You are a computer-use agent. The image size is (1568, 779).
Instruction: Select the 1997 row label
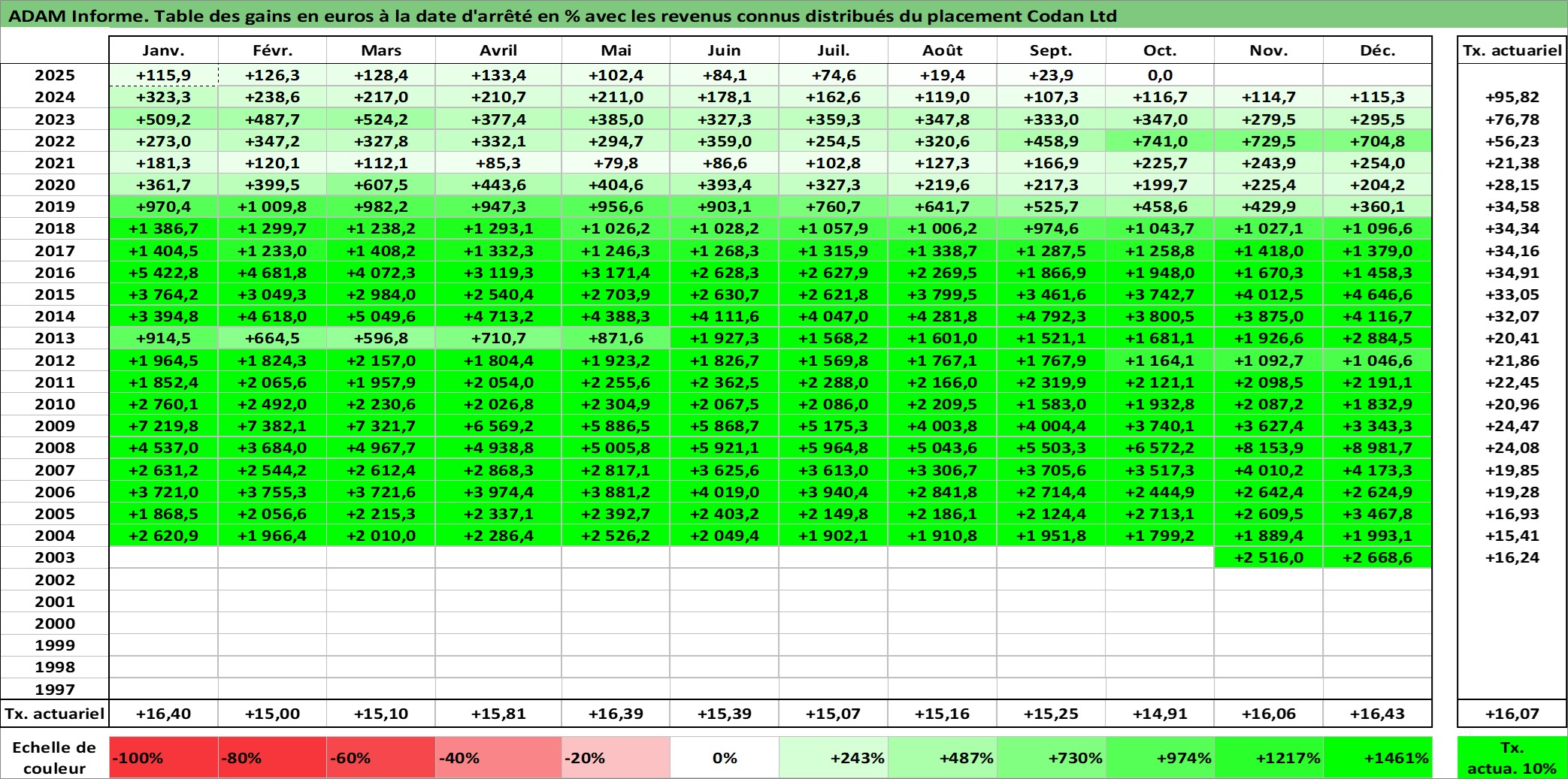55,689
